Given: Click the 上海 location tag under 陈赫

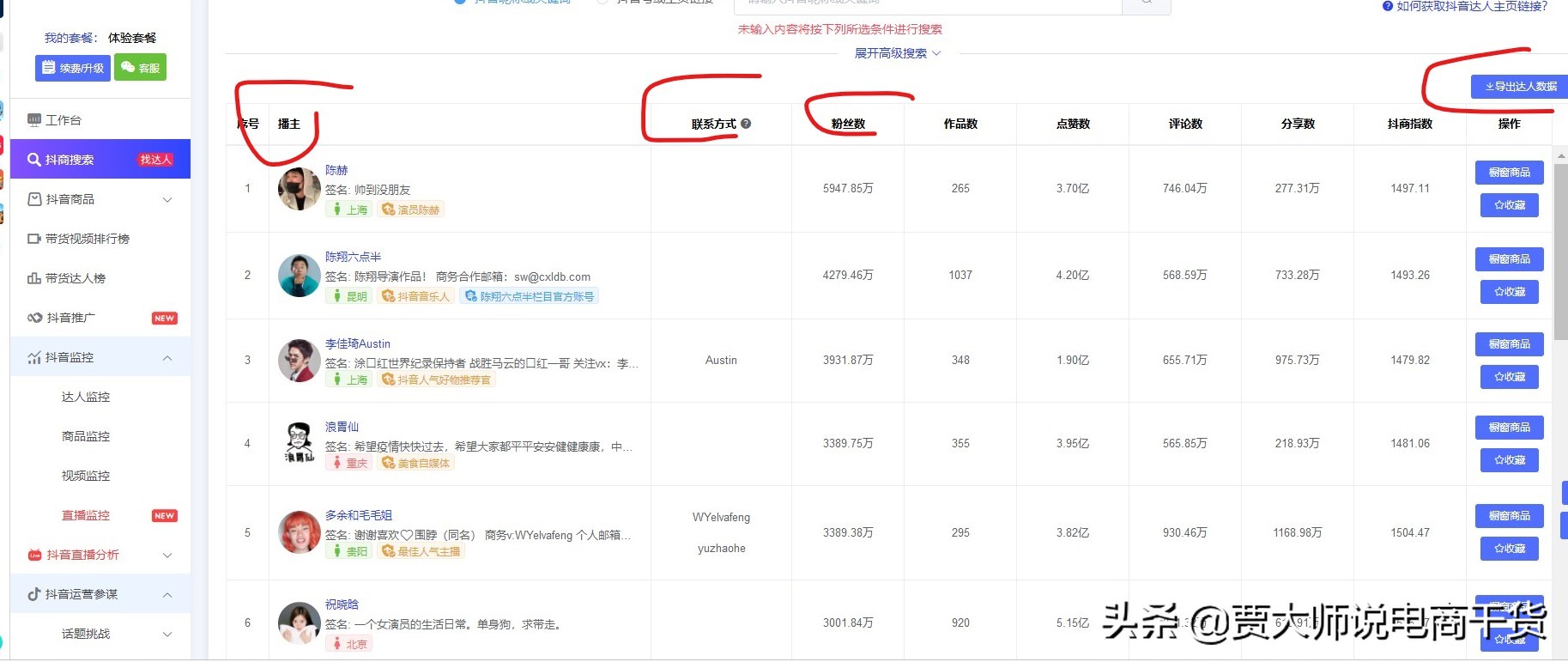Looking at the screenshot, I should coord(350,210).
